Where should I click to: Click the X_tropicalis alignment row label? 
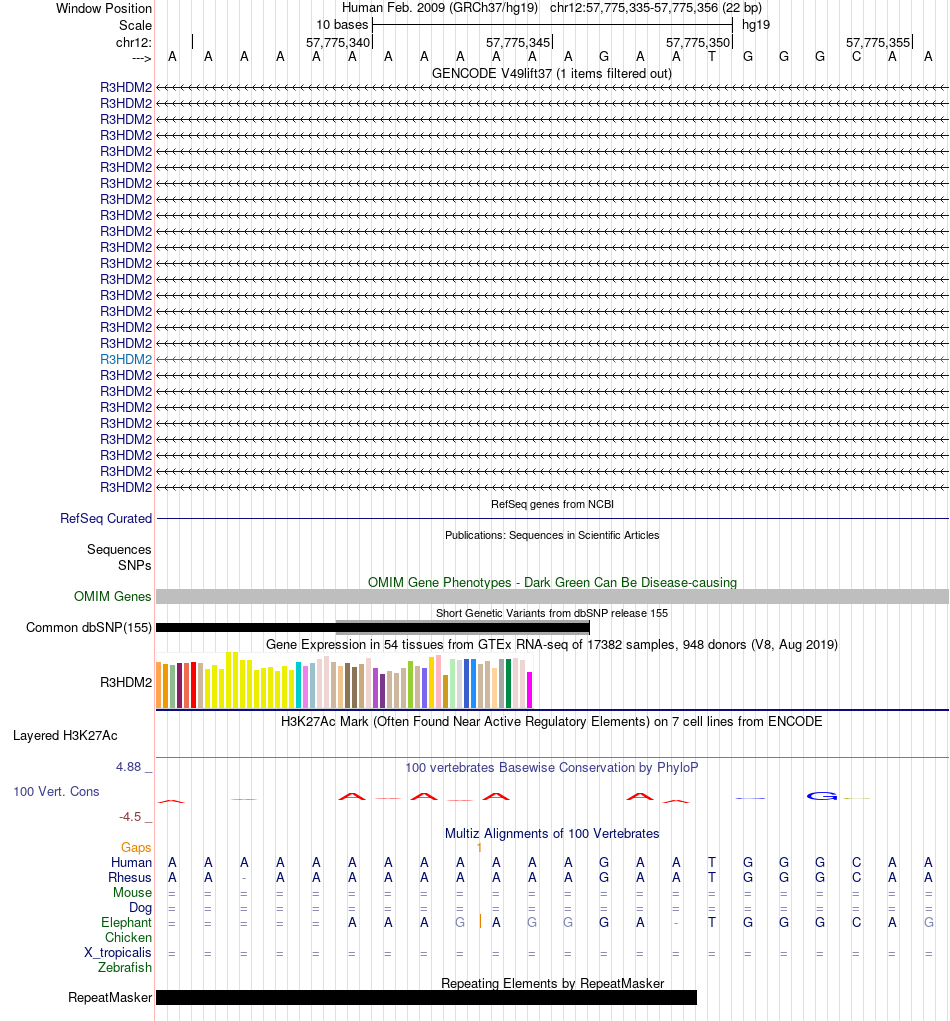point(118,952)
